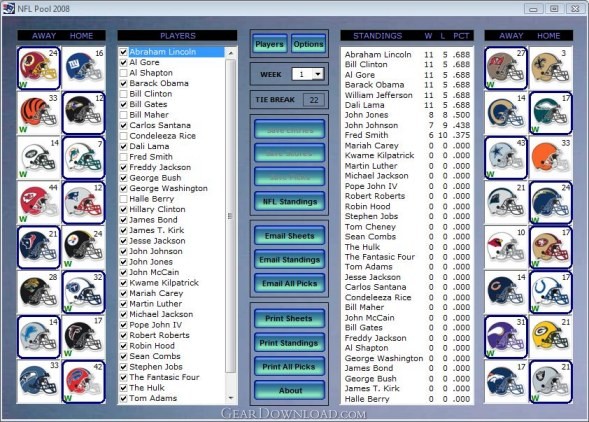The height and width of the screenshot is (422, 589).
Task: Disable the Tom Adams checkbox
Action: point(123,398)
